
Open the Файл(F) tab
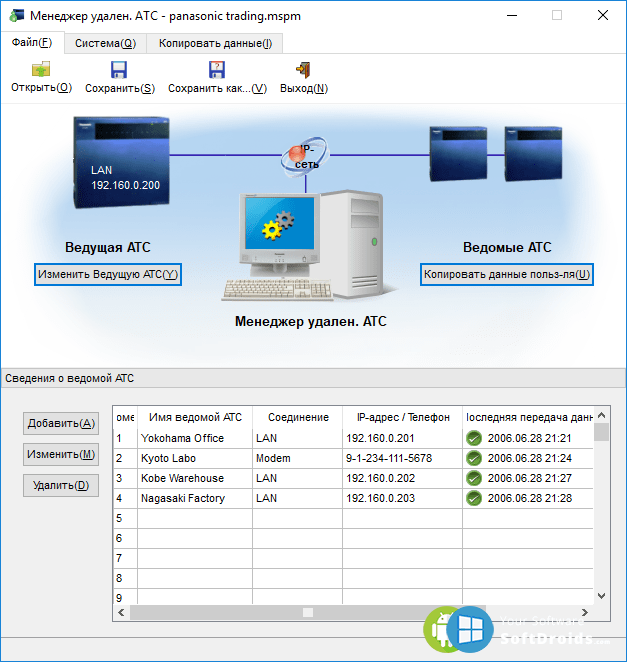coord(32,43)
